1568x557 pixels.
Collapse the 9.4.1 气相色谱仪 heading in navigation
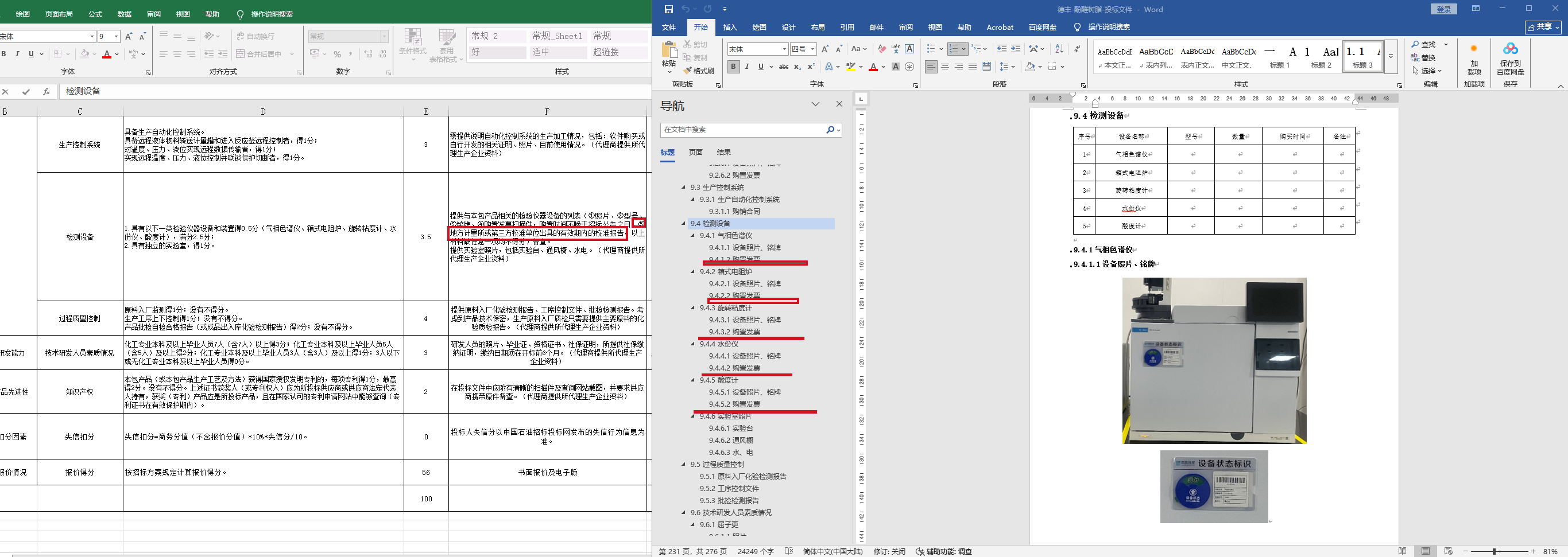pyautogui.click(x=692, y=235)
